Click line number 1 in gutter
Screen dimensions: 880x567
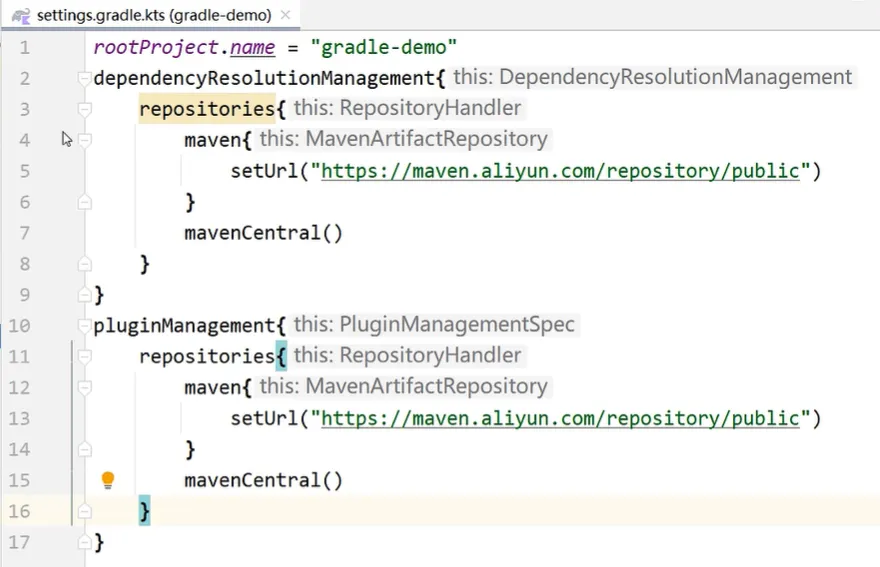point(25,47)
